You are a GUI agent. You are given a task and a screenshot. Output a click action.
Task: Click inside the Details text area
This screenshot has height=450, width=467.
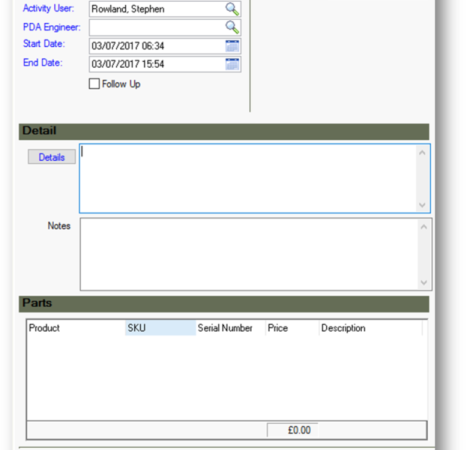point(248,178)
